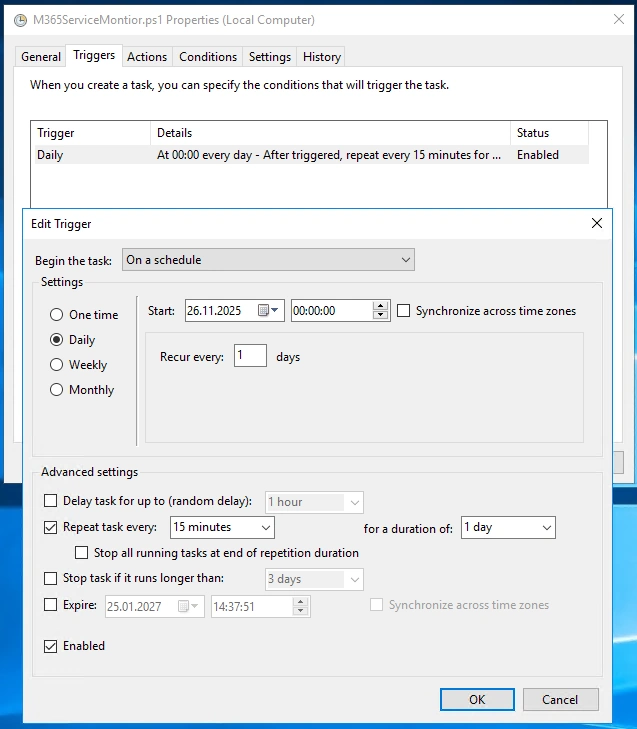Screen dimensions: 637x729
Task: Open the 15 minutes repeat interval dropdown
Action: pyautogui.click(x=222, y=527)
